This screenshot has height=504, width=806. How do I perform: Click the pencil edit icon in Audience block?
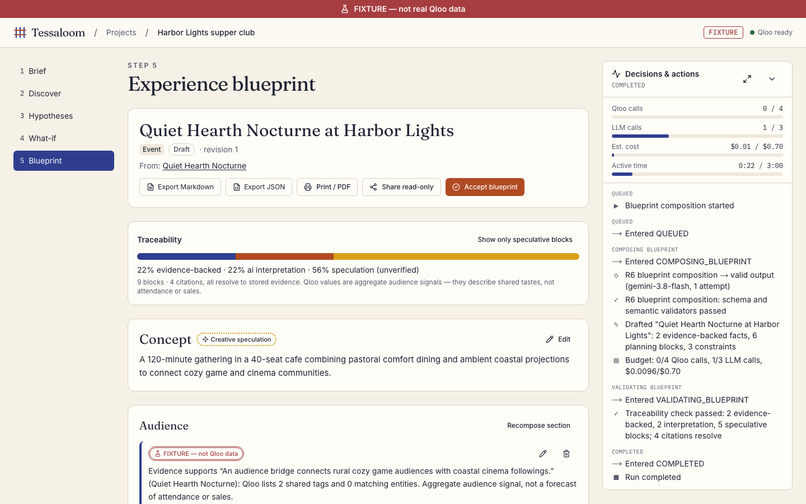[543, 454]
